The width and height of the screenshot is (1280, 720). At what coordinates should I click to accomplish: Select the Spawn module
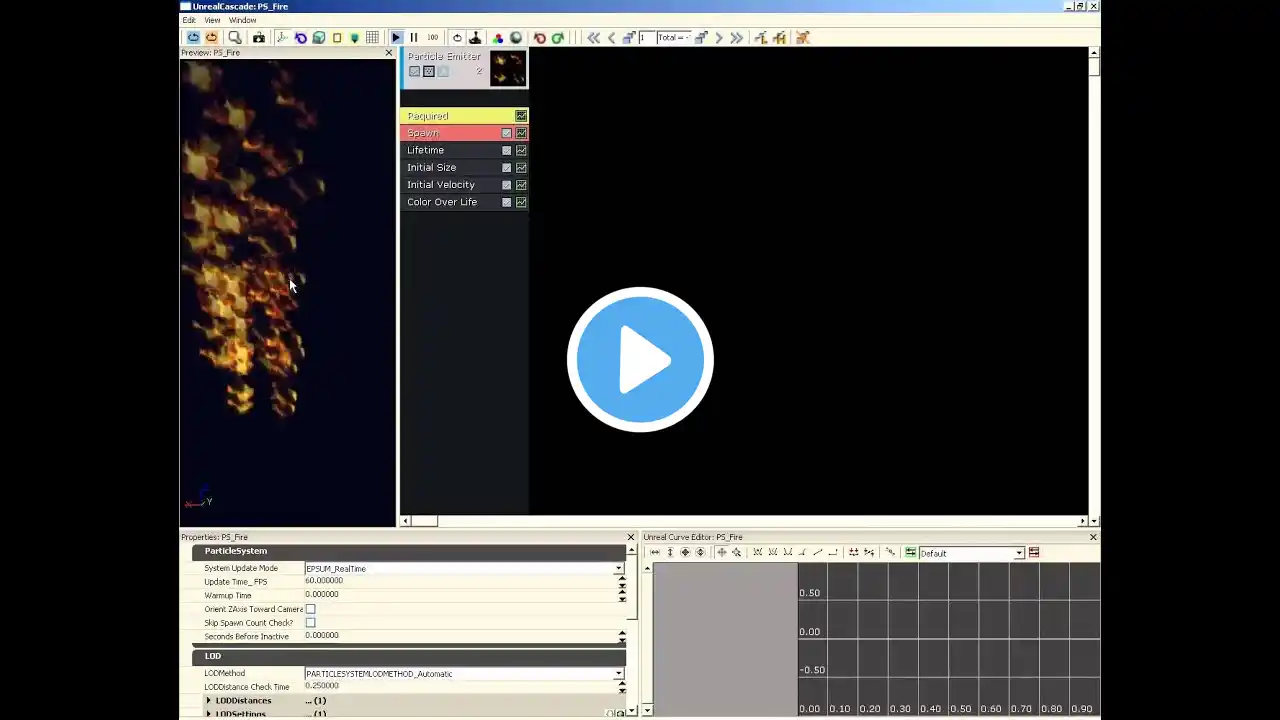[464, 133]
